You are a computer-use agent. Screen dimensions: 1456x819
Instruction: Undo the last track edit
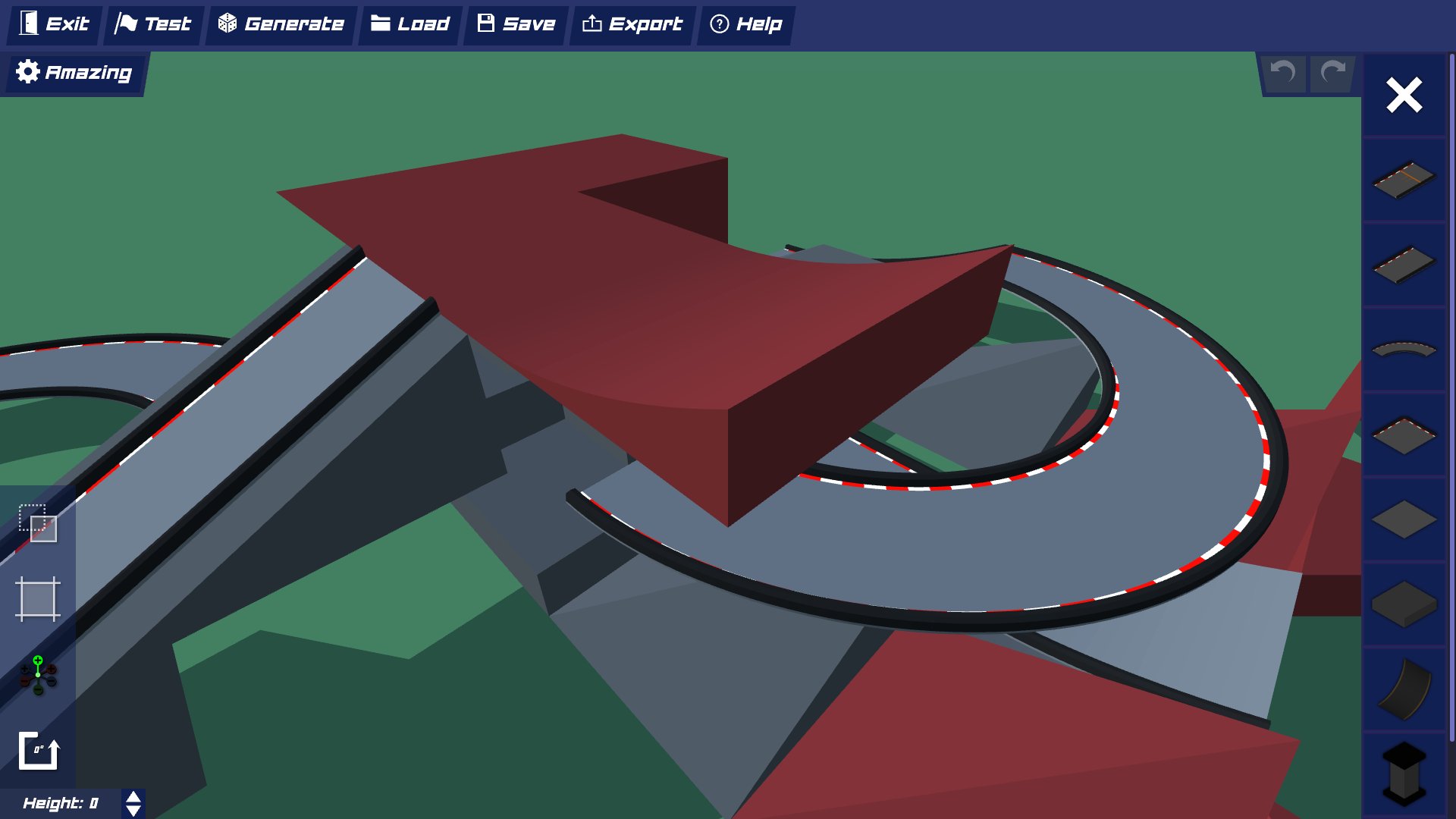(1283, 74)
